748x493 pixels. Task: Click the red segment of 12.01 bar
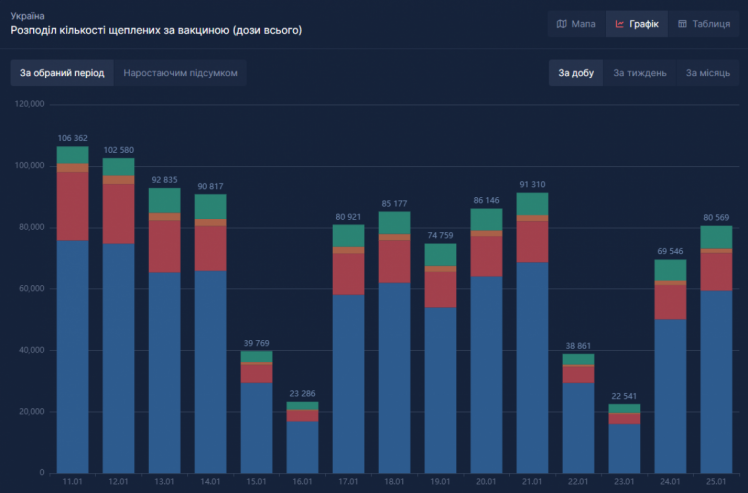tap(118, 213)
